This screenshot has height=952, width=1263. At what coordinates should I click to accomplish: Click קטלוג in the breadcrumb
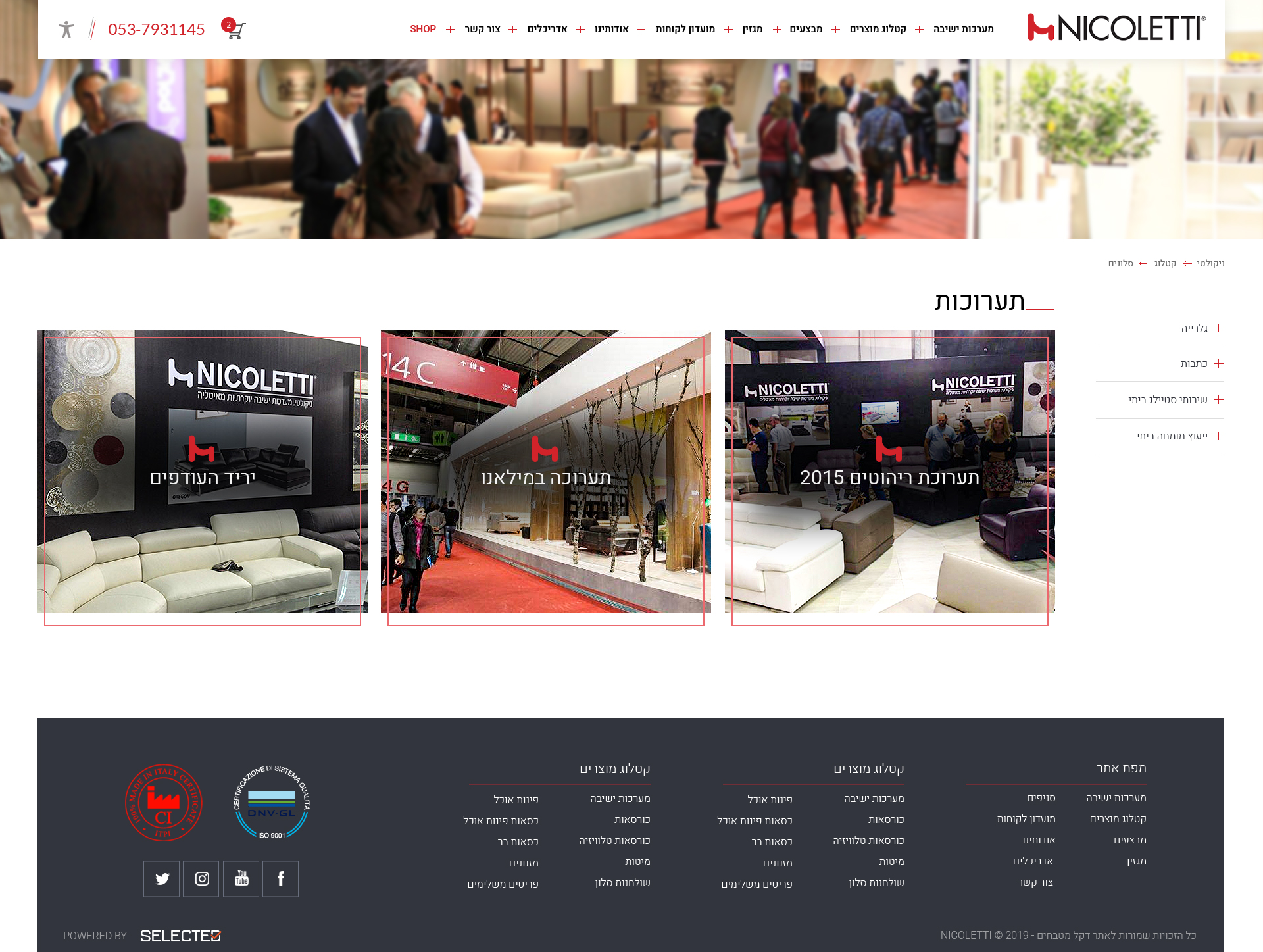1164,264
